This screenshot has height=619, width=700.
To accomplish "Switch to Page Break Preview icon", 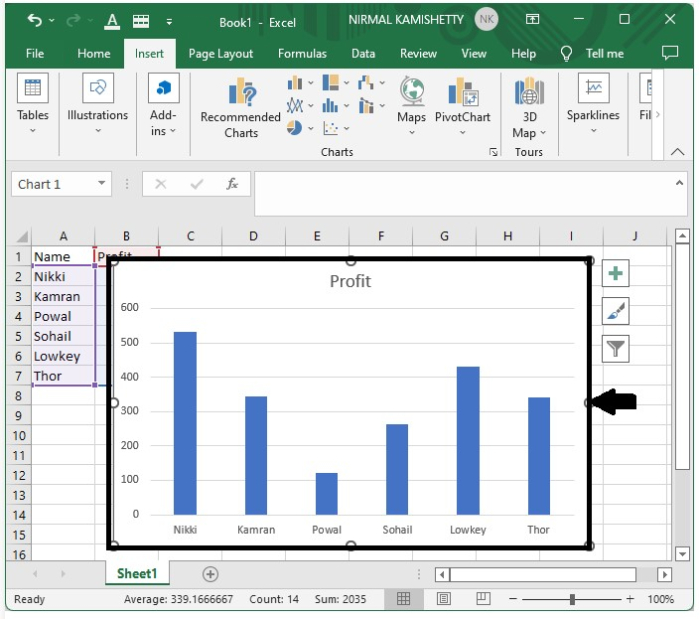I will point(483,598).
